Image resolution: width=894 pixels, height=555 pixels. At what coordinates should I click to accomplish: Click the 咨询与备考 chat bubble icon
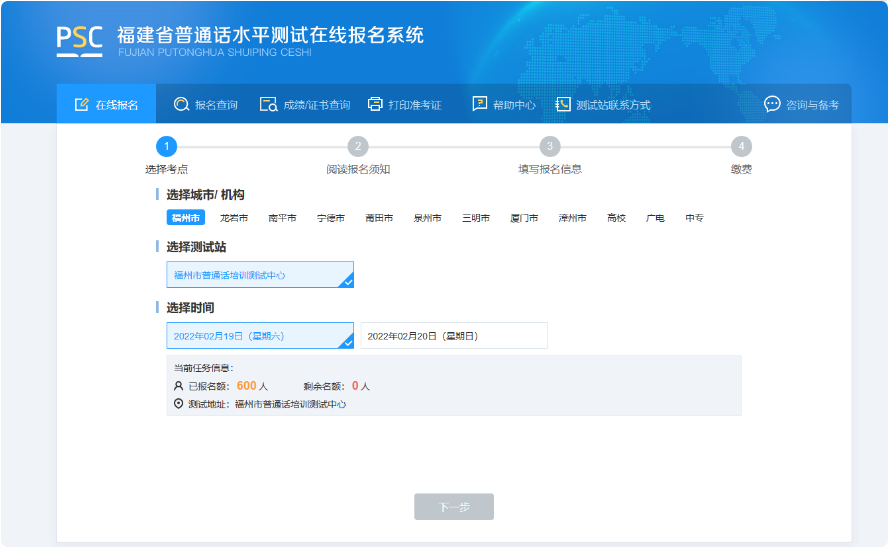pyautogui.click(x=772, y=104)
